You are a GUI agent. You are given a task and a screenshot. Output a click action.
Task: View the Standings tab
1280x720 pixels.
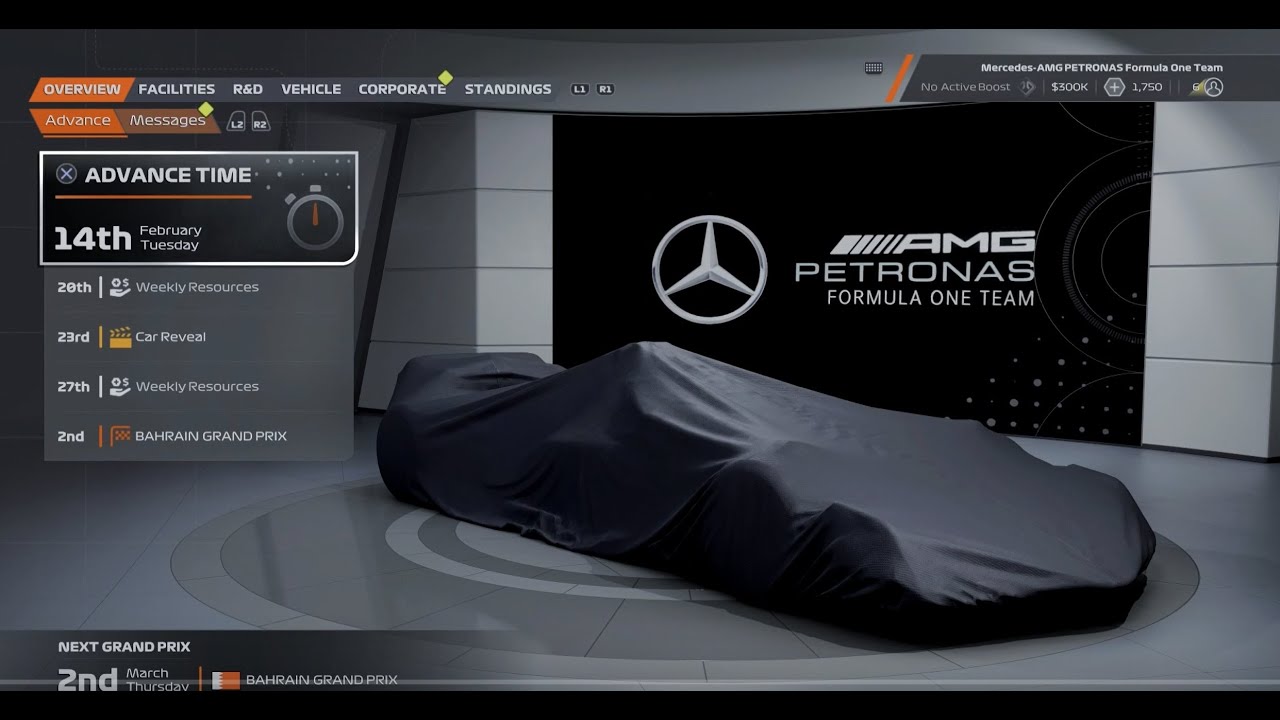click(508, 89)
